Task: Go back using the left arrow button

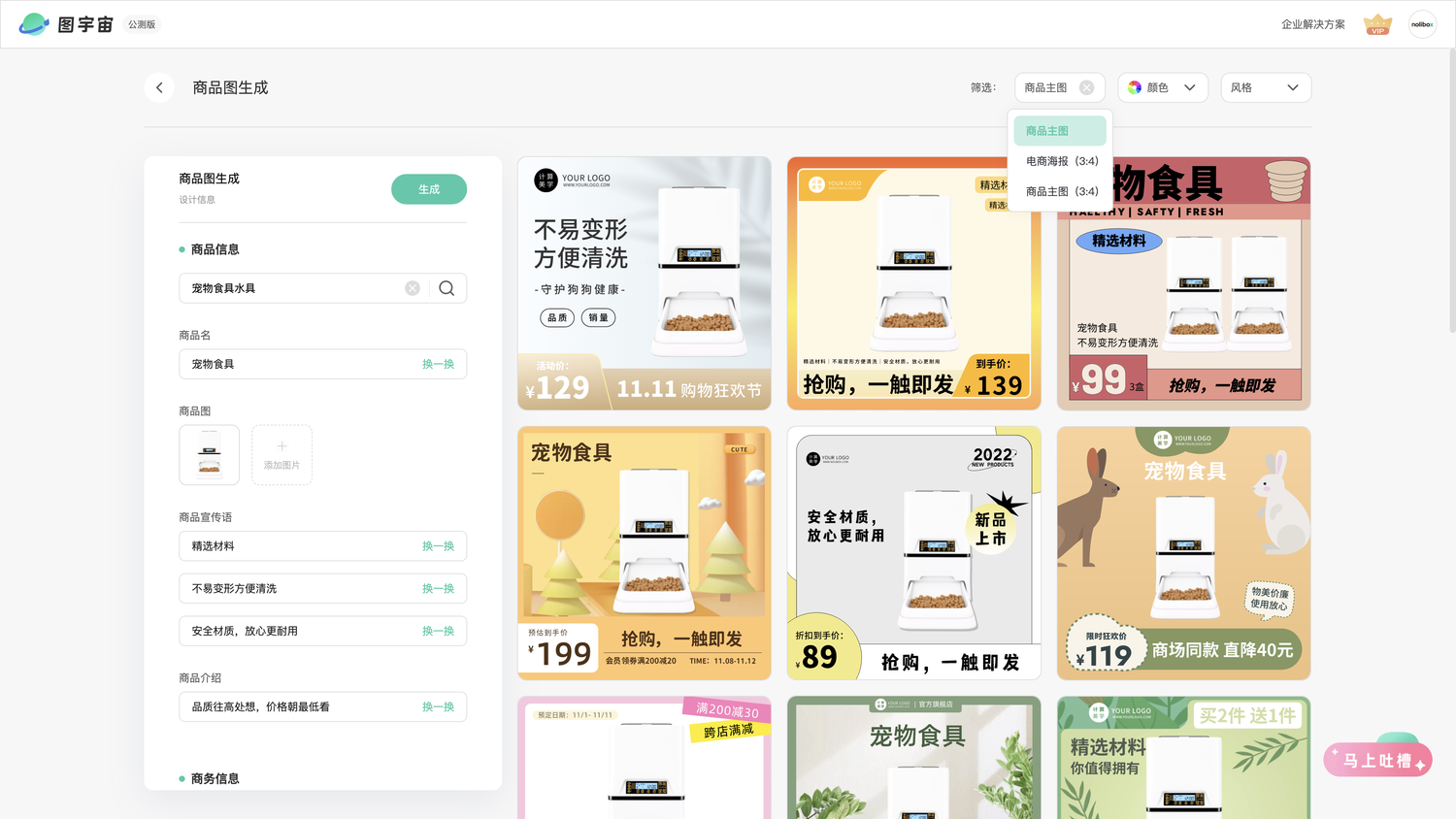Action: point(159,87)
